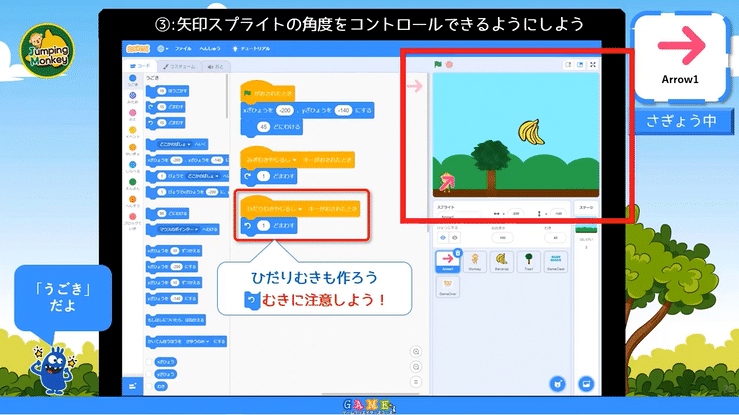Open the へんしゅう (Edit) menu
This screenshot has width=739, height=415.
209,49
